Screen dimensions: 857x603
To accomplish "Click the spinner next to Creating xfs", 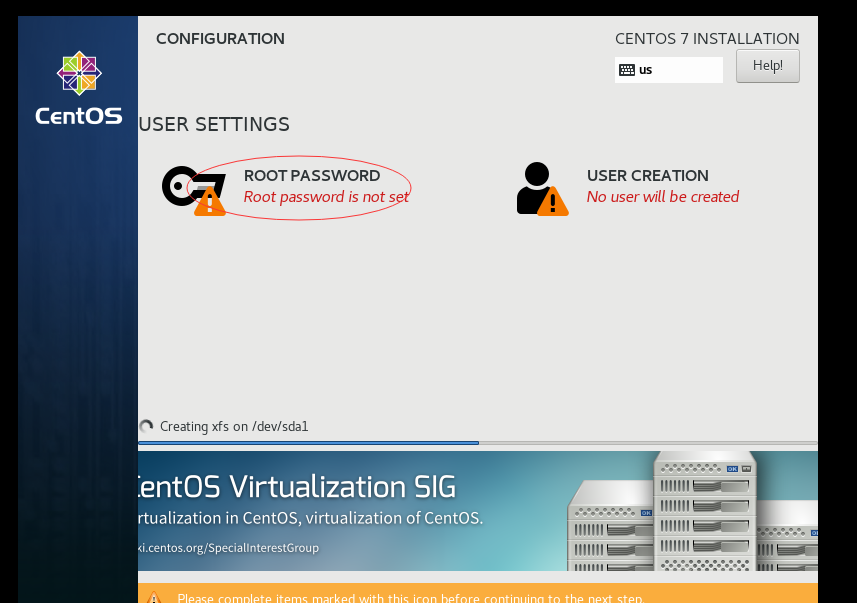I will tap(146, 426).
